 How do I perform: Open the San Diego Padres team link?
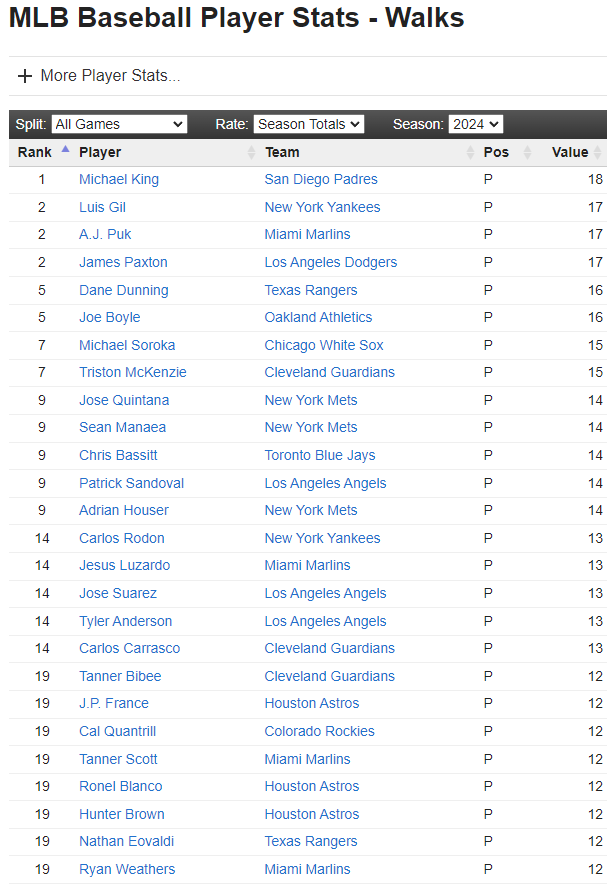click(x=321, y=180)
